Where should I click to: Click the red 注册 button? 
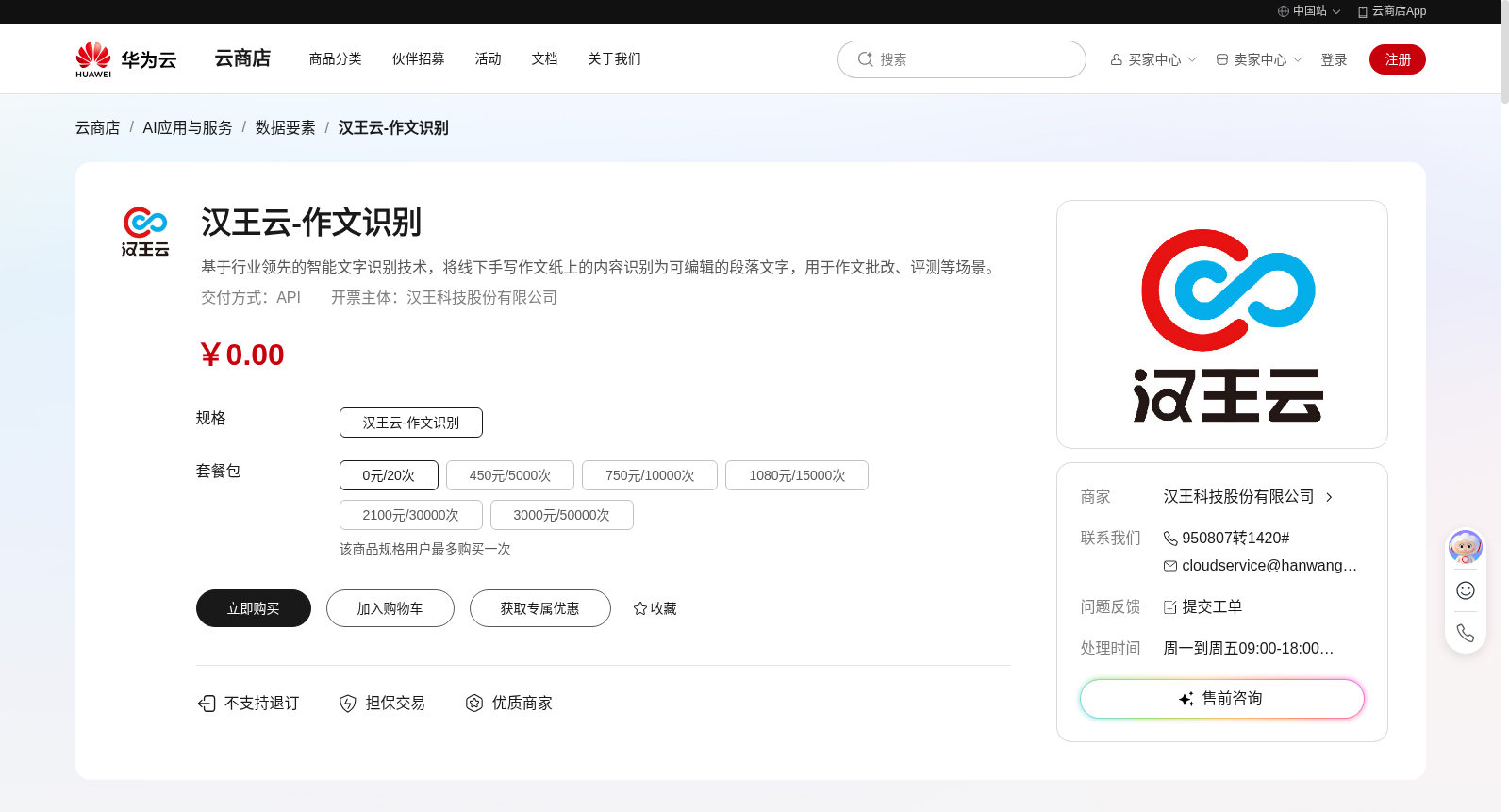point(1398,59)
